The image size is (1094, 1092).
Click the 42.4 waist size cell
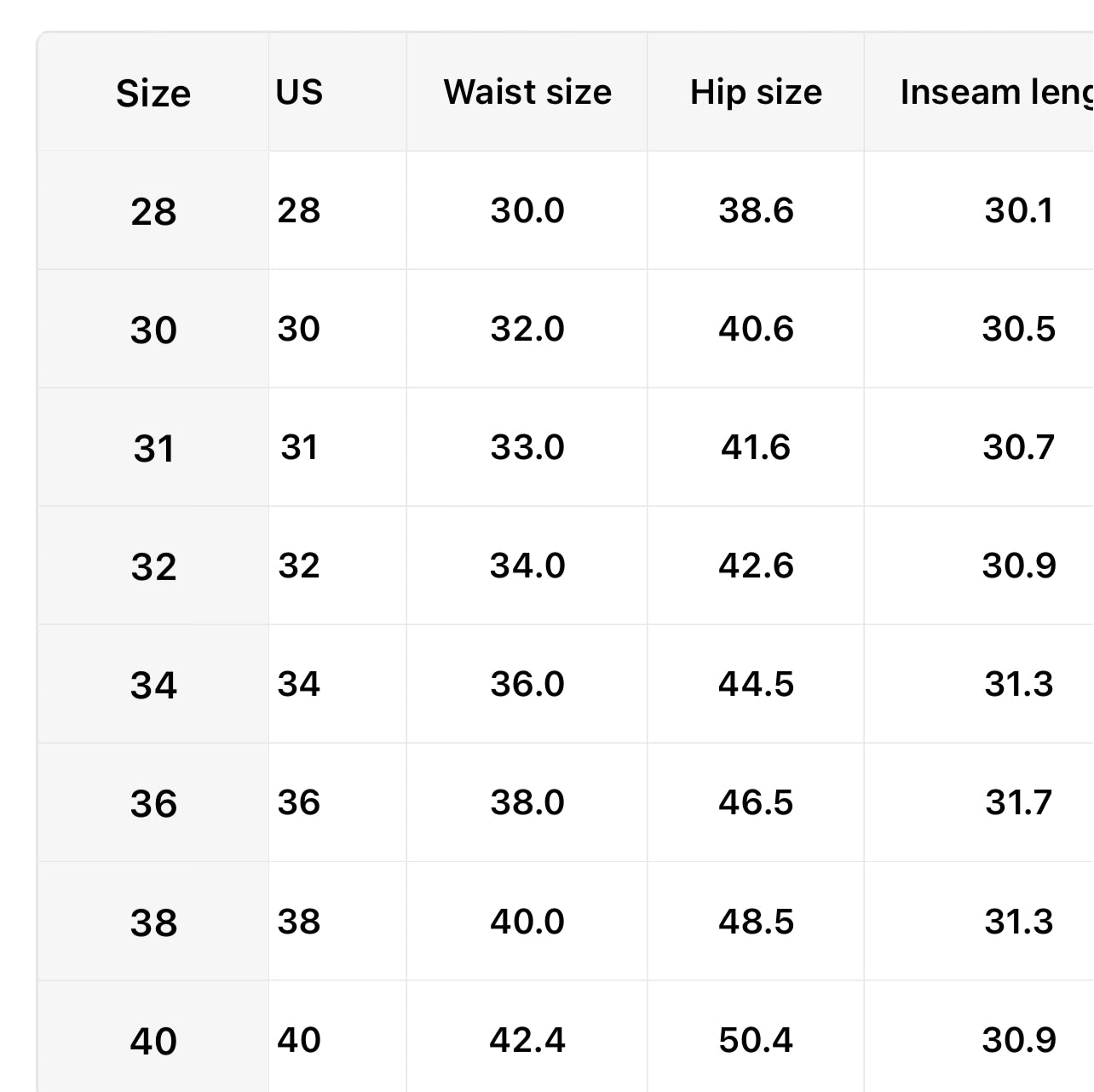(x=527, y=1040)
